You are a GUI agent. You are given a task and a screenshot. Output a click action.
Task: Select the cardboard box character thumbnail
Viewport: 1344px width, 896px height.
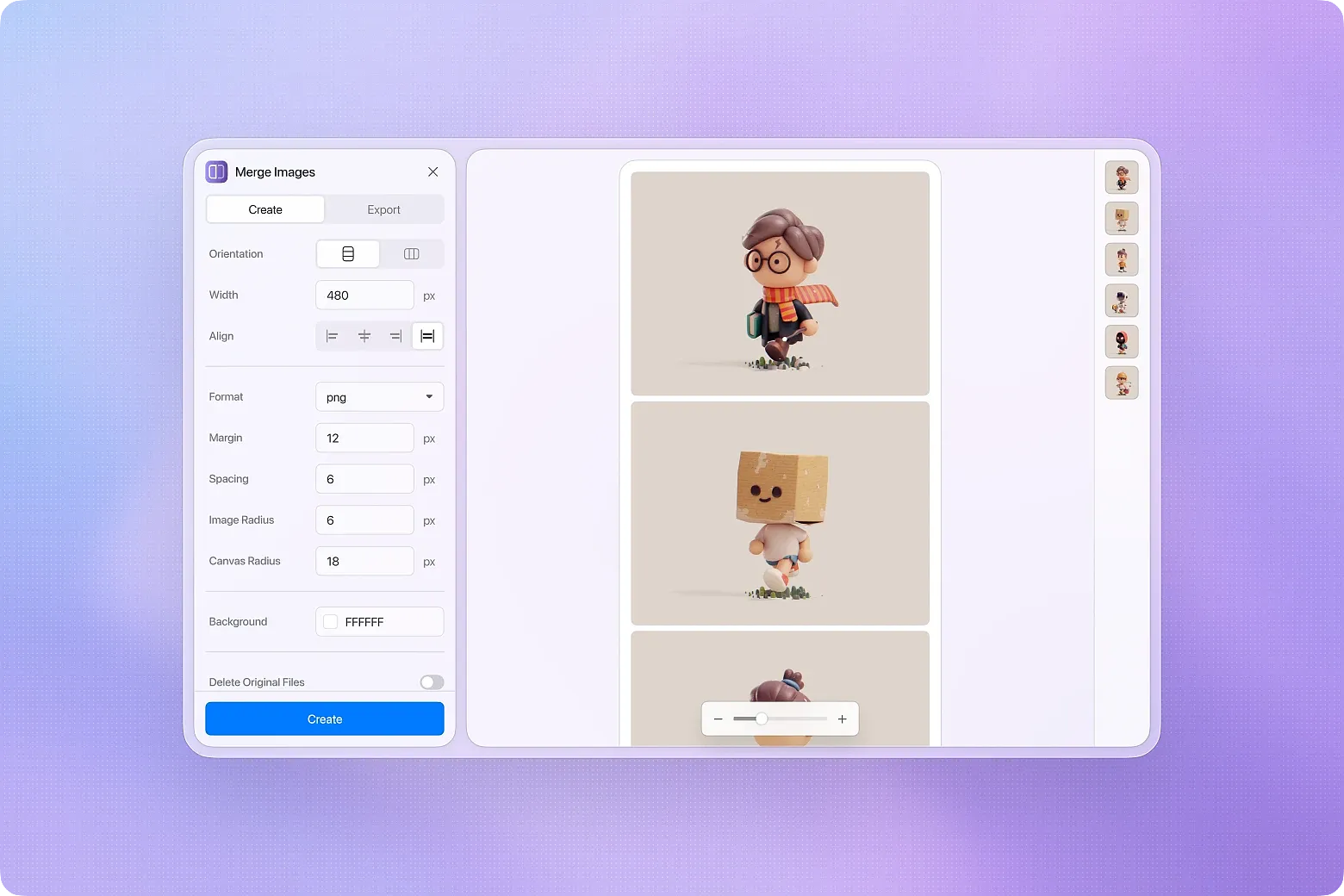point(1121,219)
